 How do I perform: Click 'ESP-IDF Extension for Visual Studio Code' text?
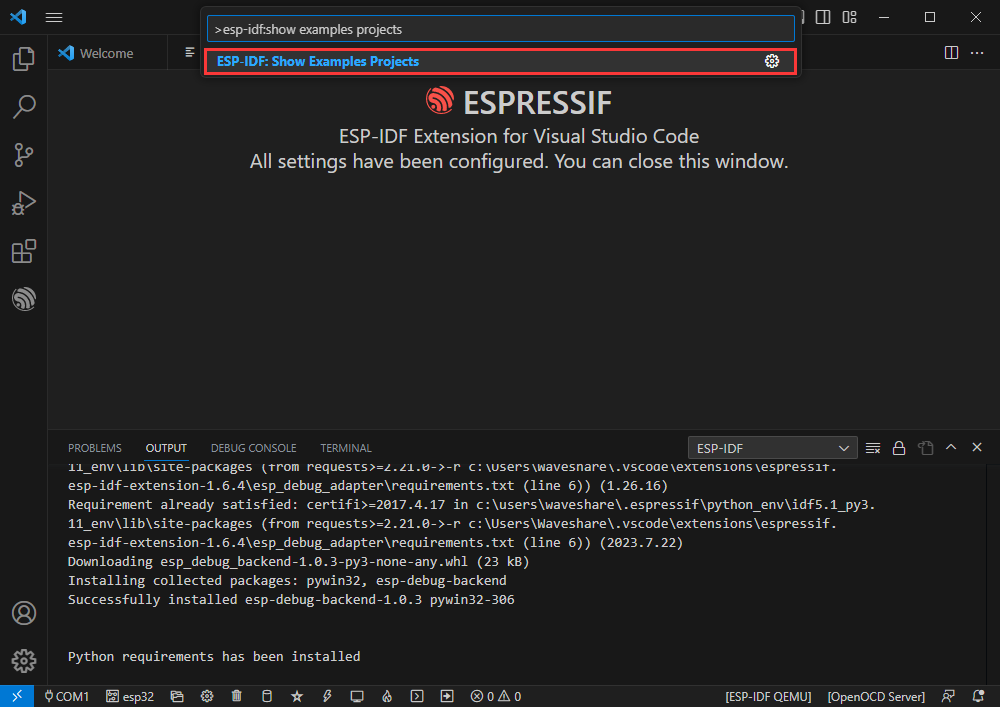coord(518,136)
